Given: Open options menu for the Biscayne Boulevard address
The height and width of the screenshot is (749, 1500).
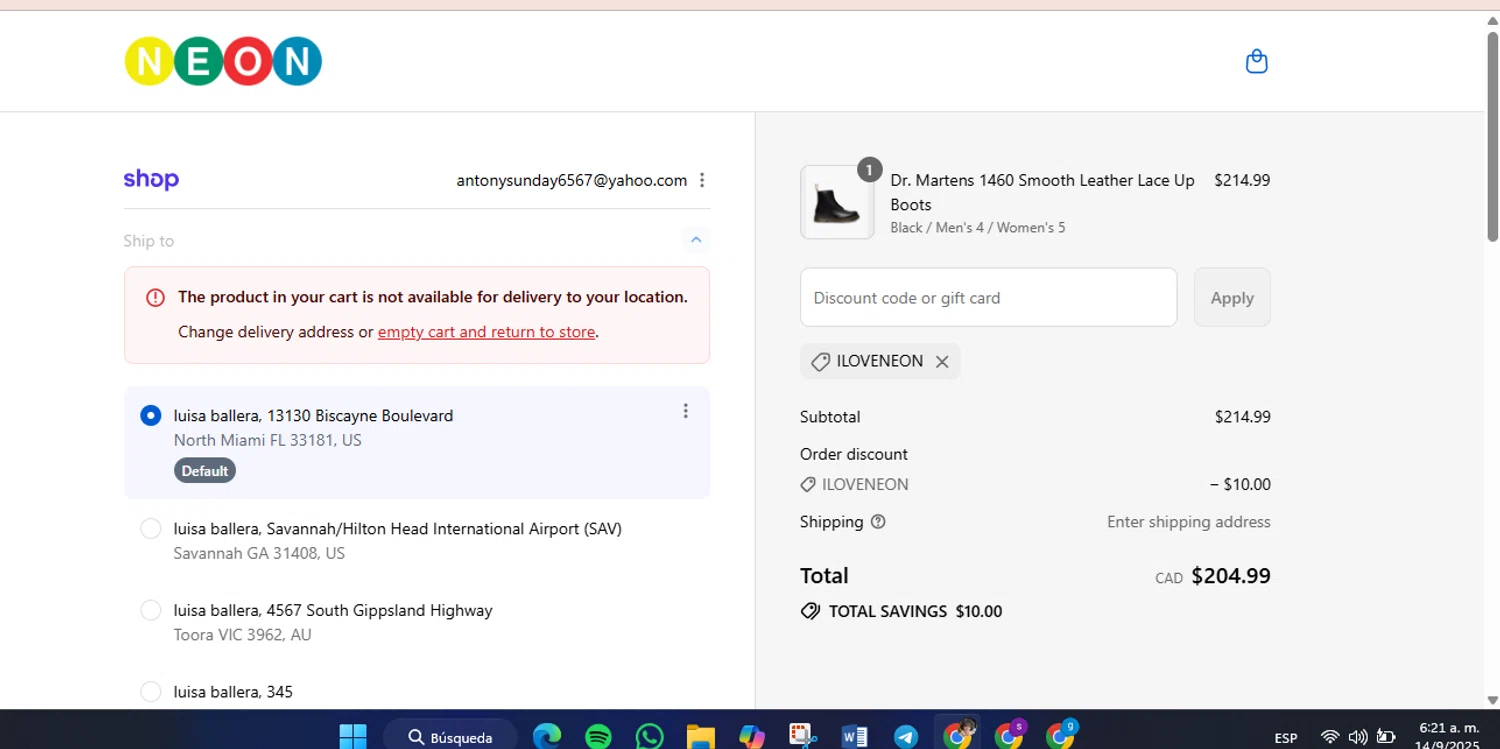Looking at the screenshot, I should 685,411.
